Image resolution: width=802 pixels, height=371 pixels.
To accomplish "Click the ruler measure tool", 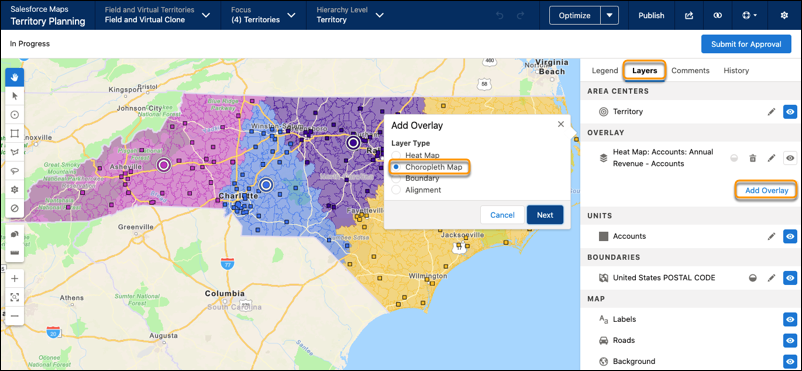I will 14,253.
